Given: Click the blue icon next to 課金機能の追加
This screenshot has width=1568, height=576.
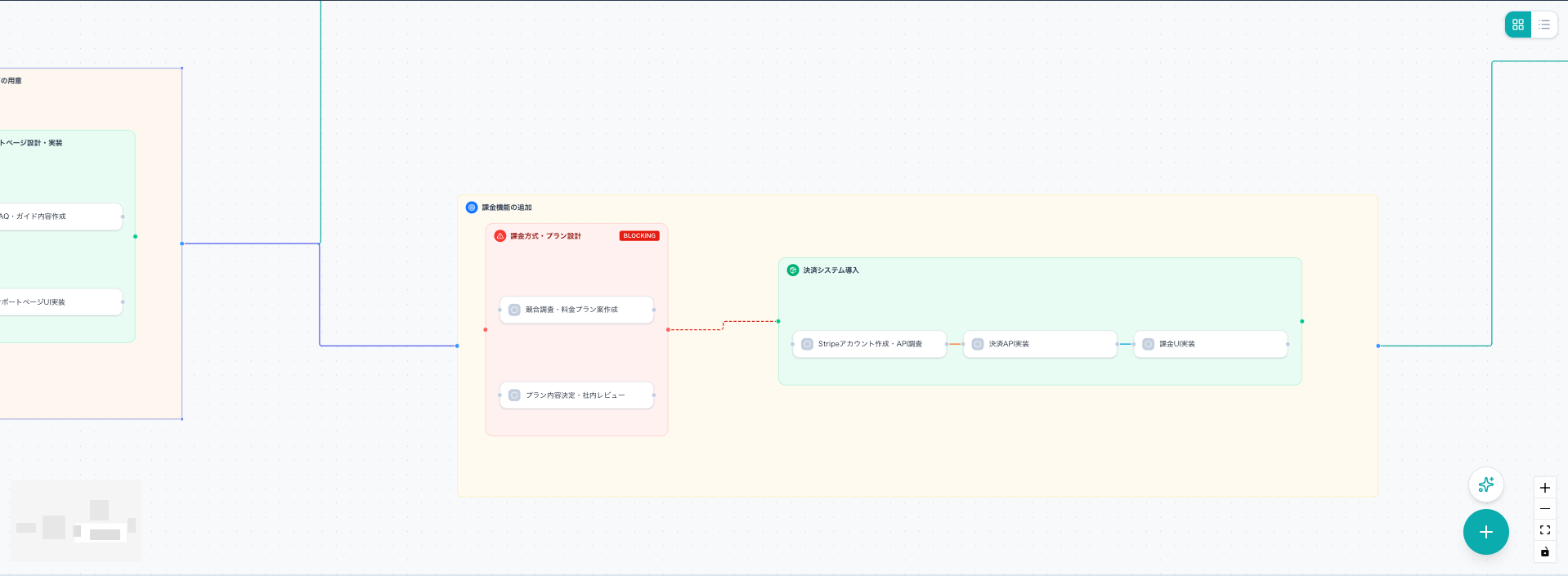Looking at the screenshot, I should tap(472, 208).
